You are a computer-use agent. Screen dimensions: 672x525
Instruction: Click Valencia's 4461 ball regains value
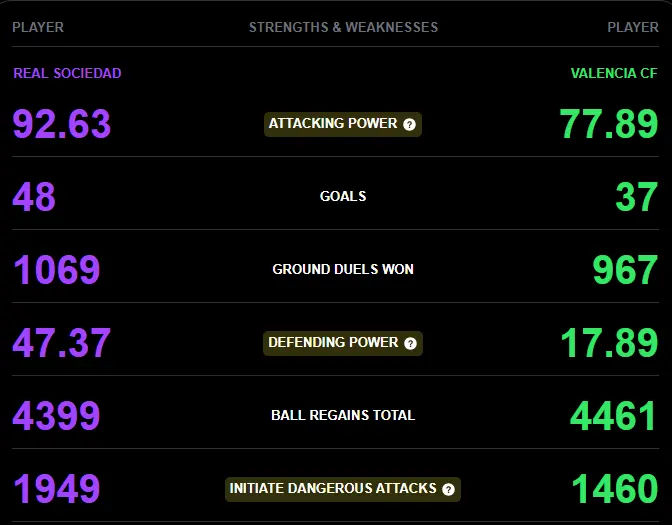point(613,416)
